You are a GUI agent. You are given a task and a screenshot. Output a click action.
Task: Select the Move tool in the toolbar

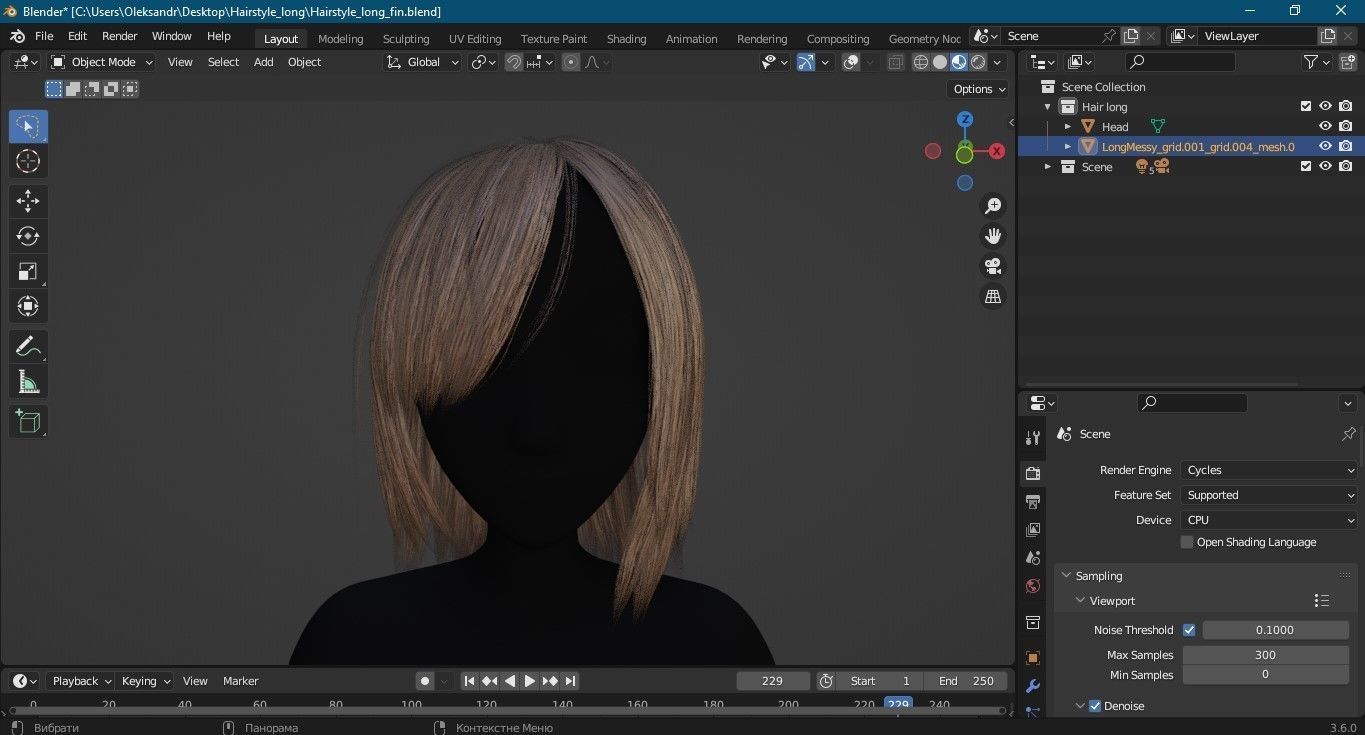[28, 201]
